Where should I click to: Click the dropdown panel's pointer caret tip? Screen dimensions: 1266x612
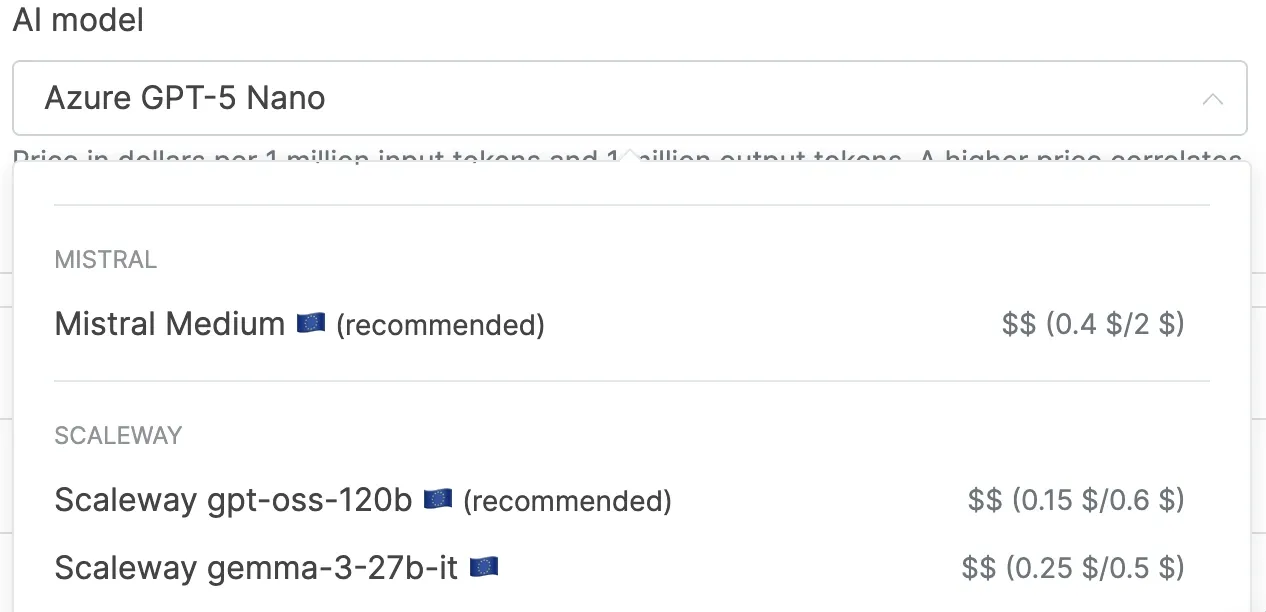[x=630, y=154]
